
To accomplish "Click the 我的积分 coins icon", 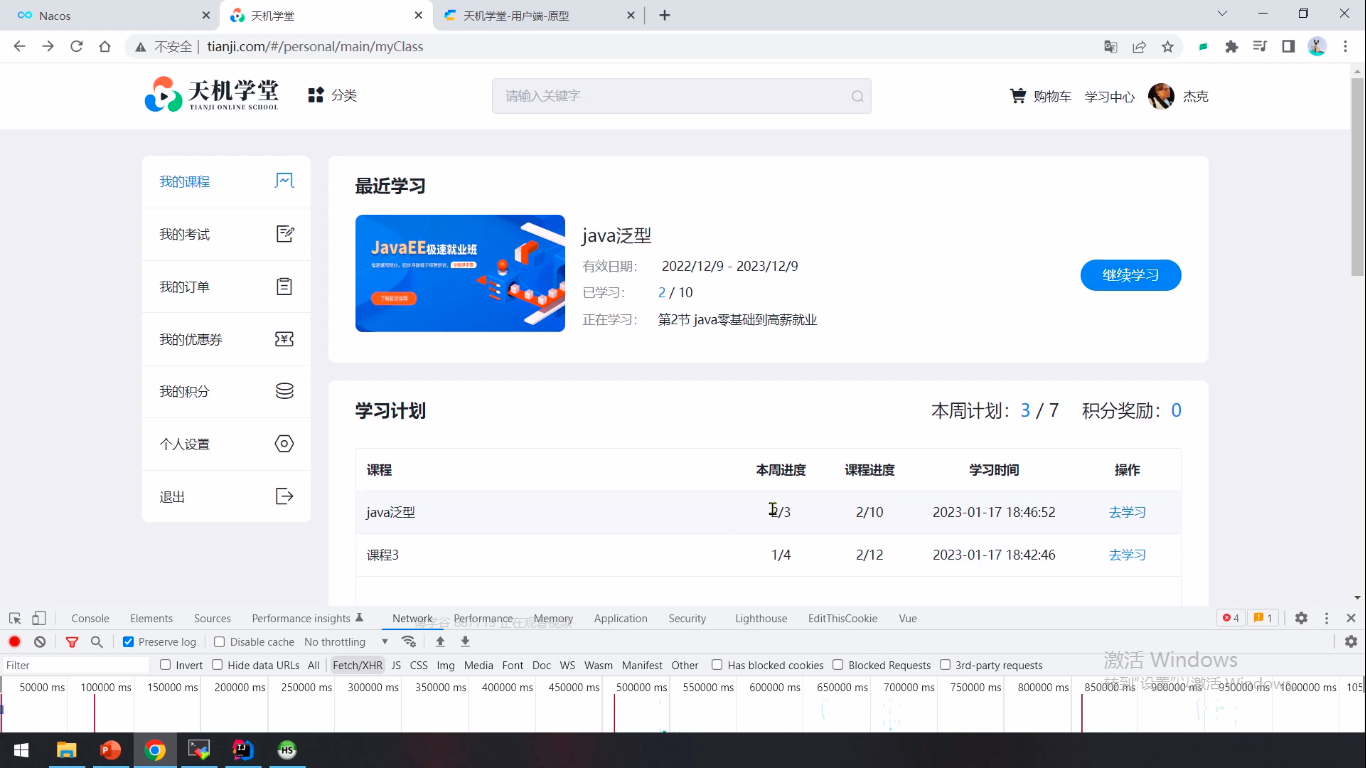I will tap(284, 391).
